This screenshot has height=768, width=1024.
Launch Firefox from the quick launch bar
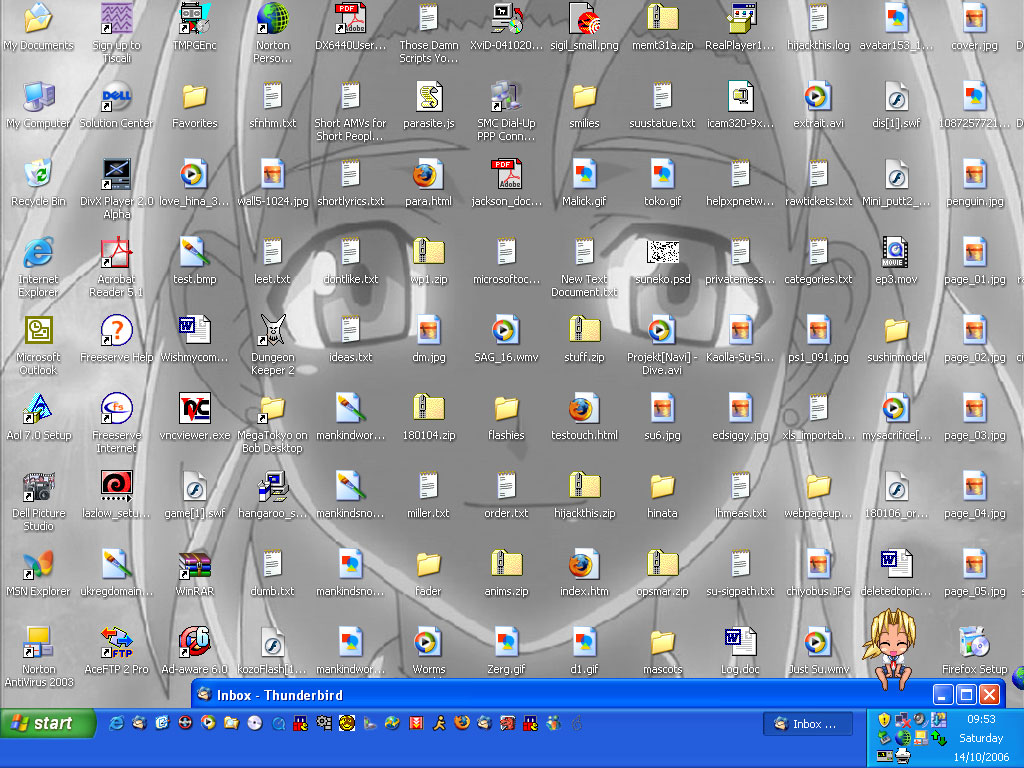(x=462, y=722)
